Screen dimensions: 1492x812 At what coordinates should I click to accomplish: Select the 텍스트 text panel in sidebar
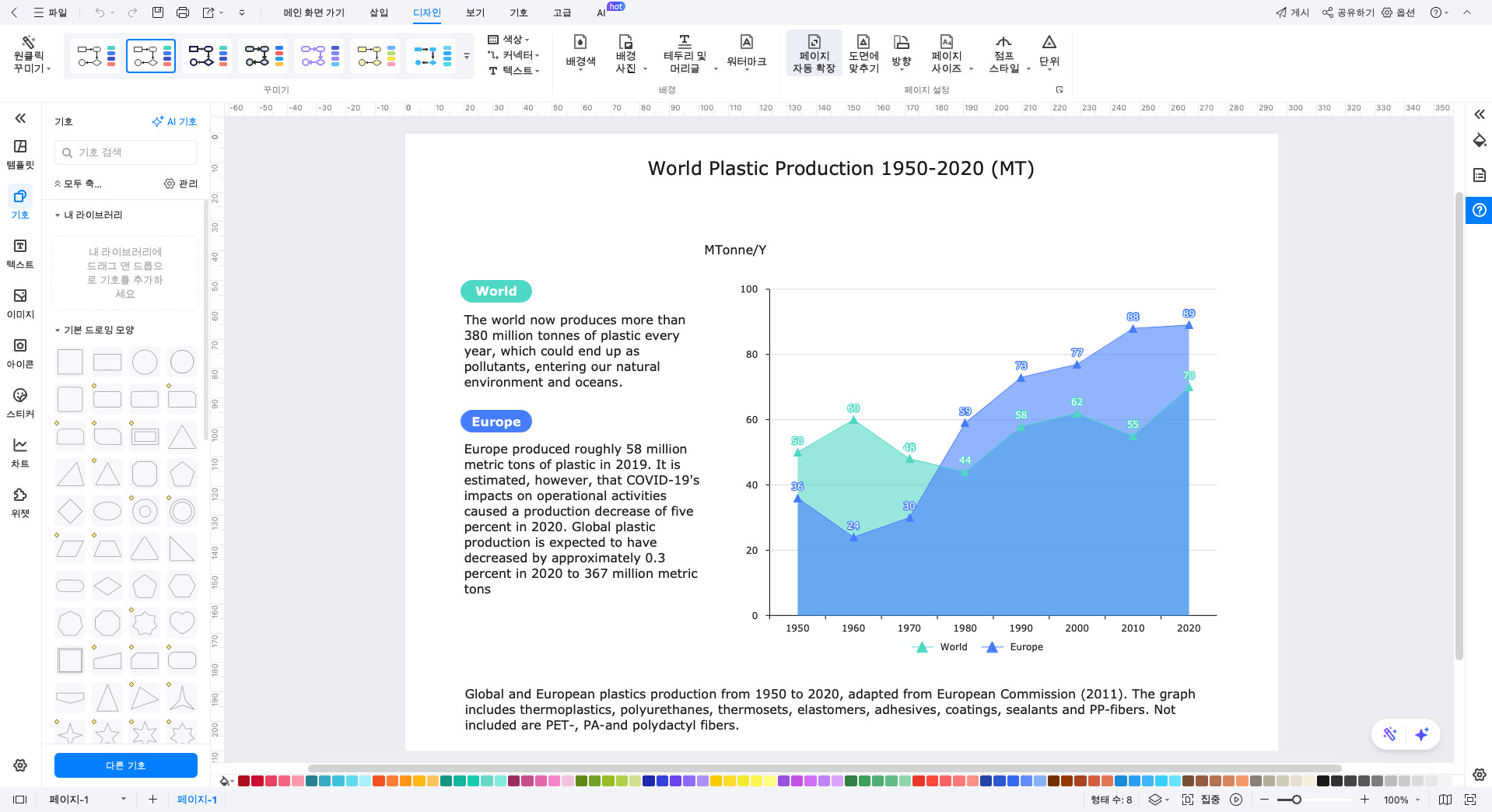(20, 254)
